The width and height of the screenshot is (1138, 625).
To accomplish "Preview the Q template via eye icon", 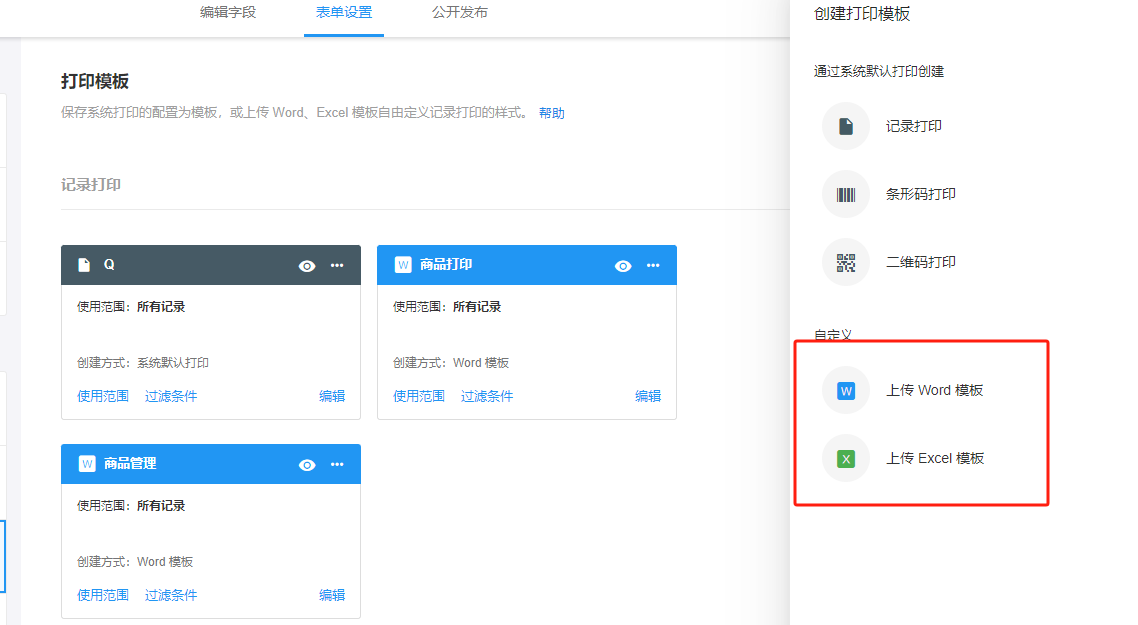I will [307, 266].
